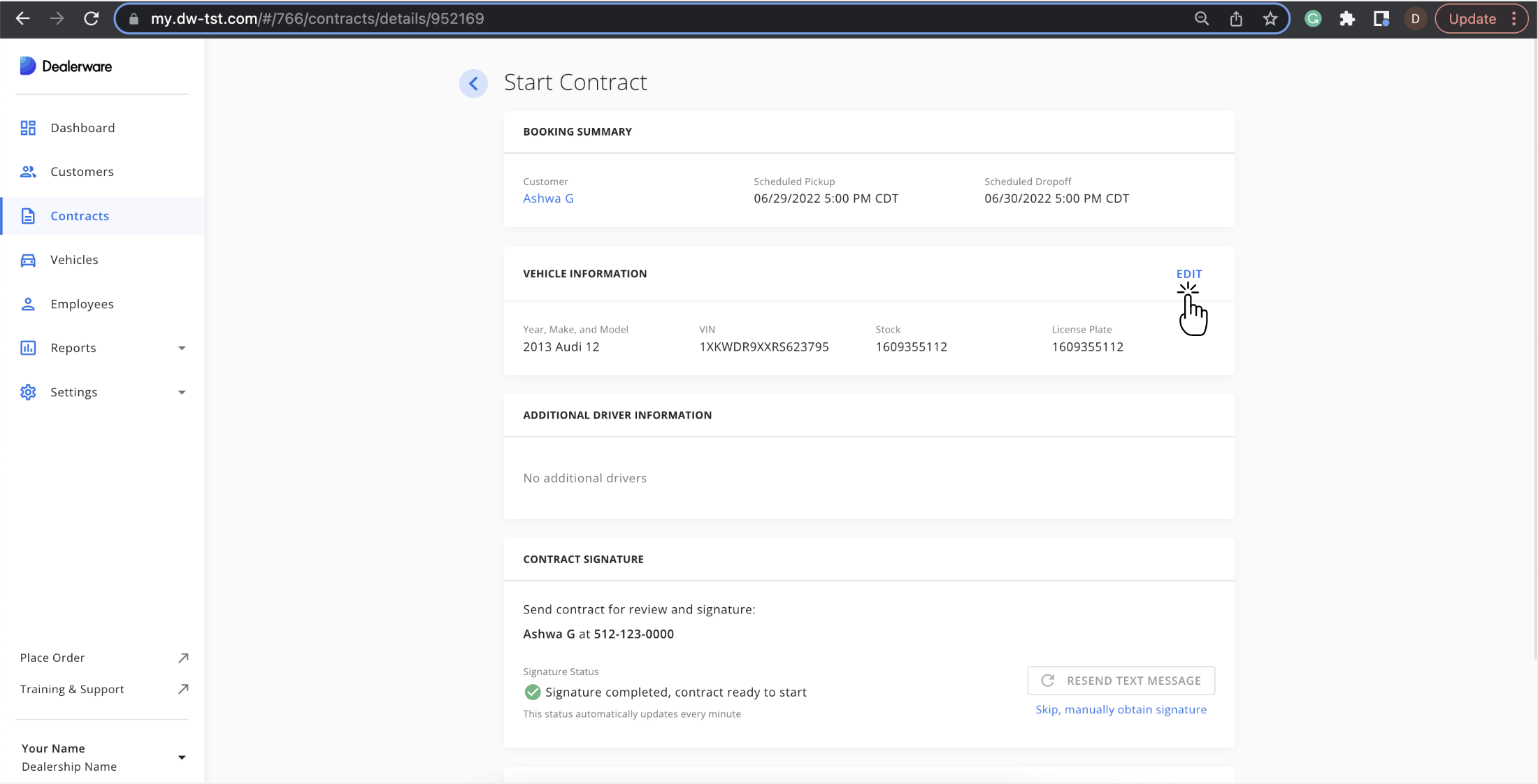
Task: Open the Reports menu item
Action: click(102, 348)
